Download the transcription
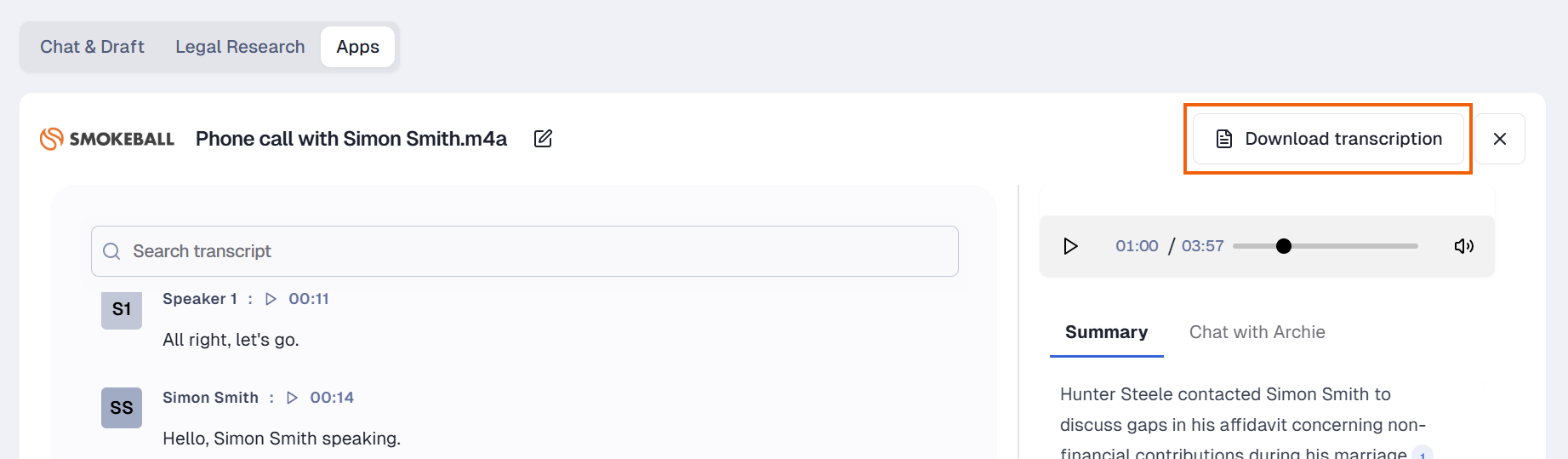 click(1328, 139)
